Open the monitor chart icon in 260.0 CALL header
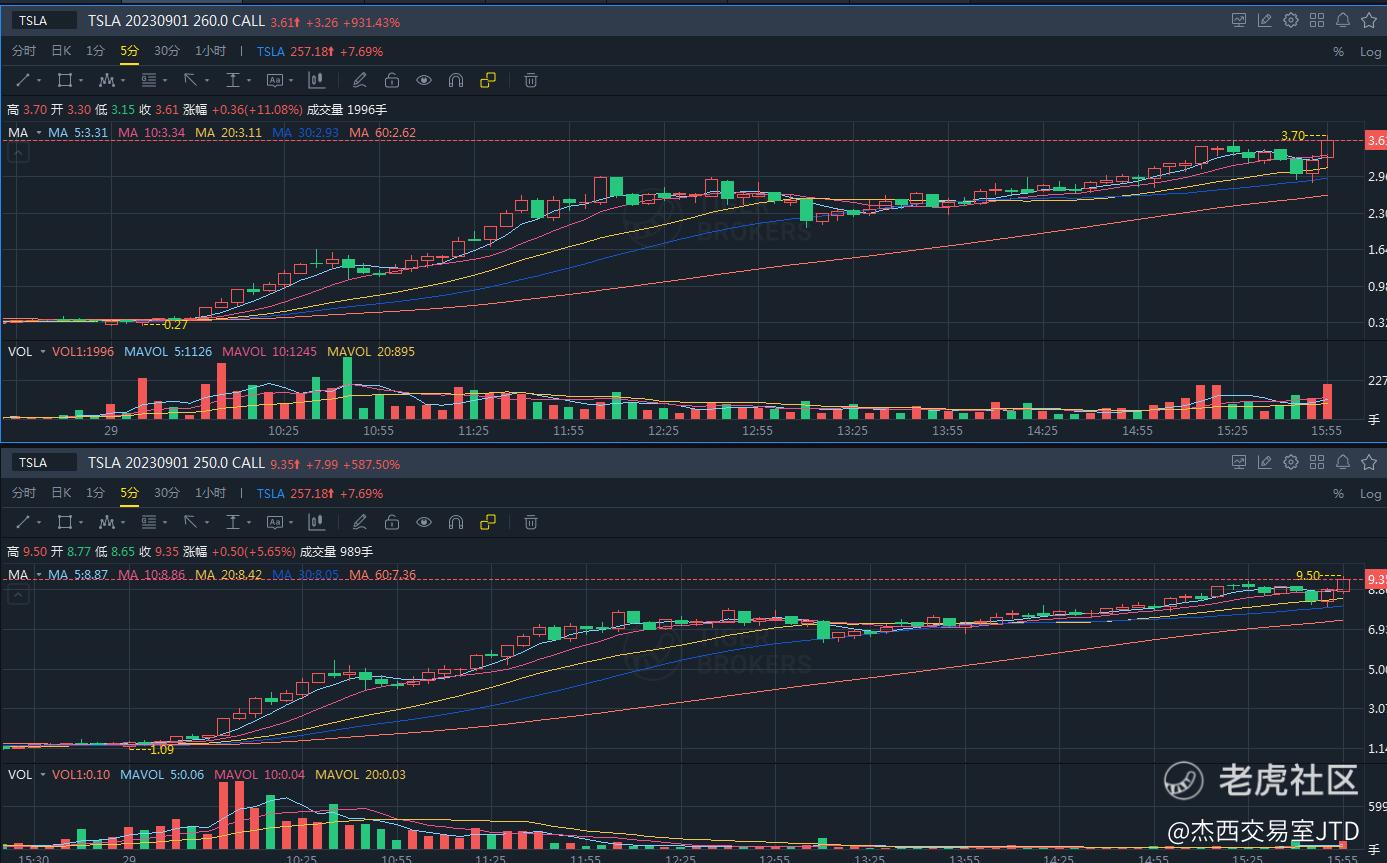This screenshot has height=863, width=1387. pyautogui.click(x=1239, y=20)
